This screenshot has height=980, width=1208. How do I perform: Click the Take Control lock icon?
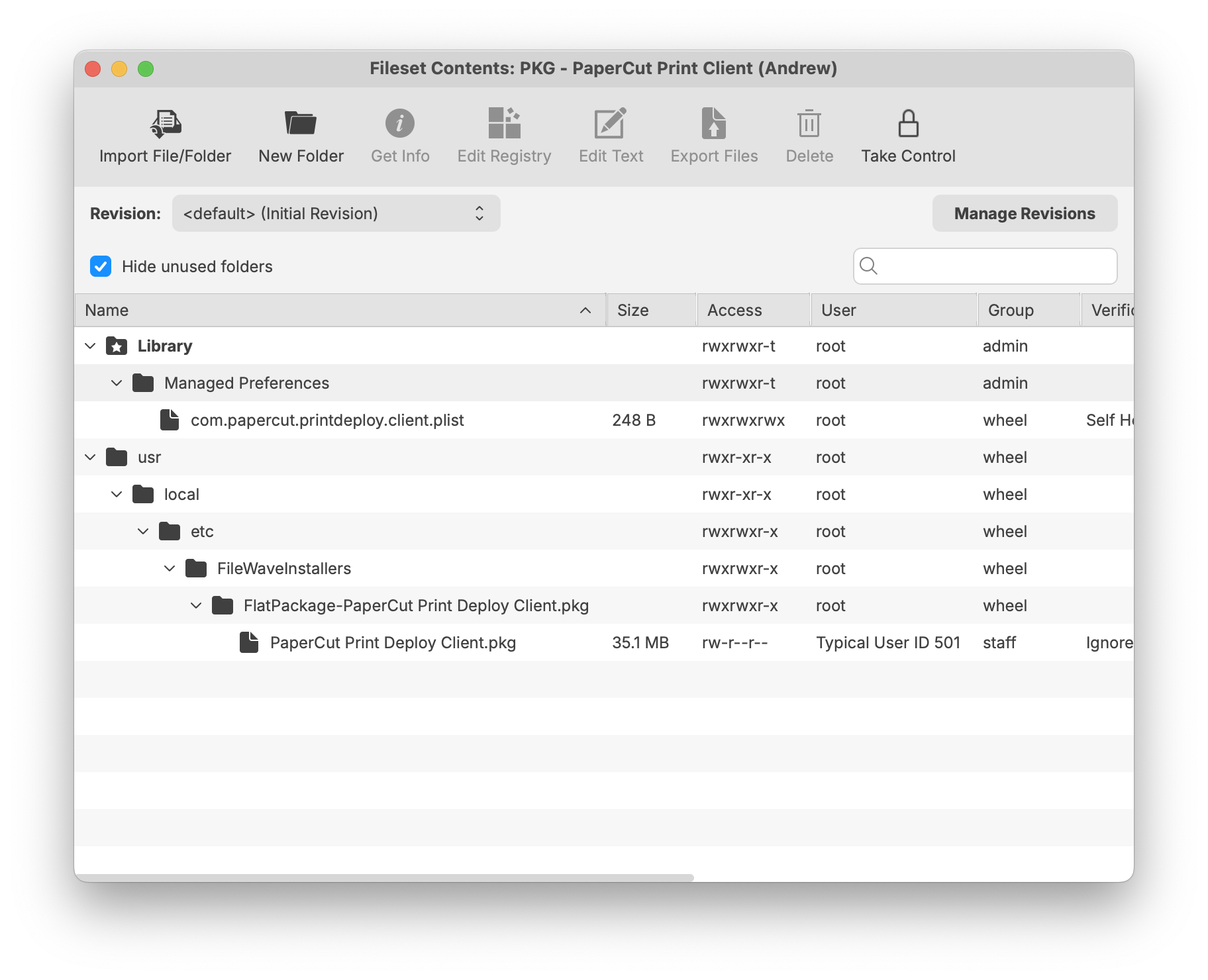(908, 124)
